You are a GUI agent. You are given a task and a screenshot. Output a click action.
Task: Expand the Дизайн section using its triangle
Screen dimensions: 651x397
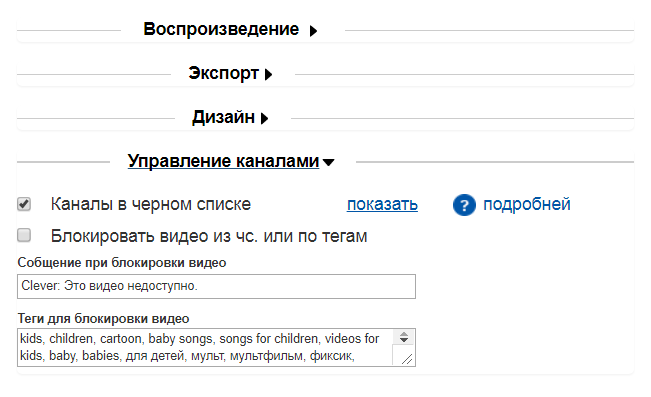[x=264, y=119]
